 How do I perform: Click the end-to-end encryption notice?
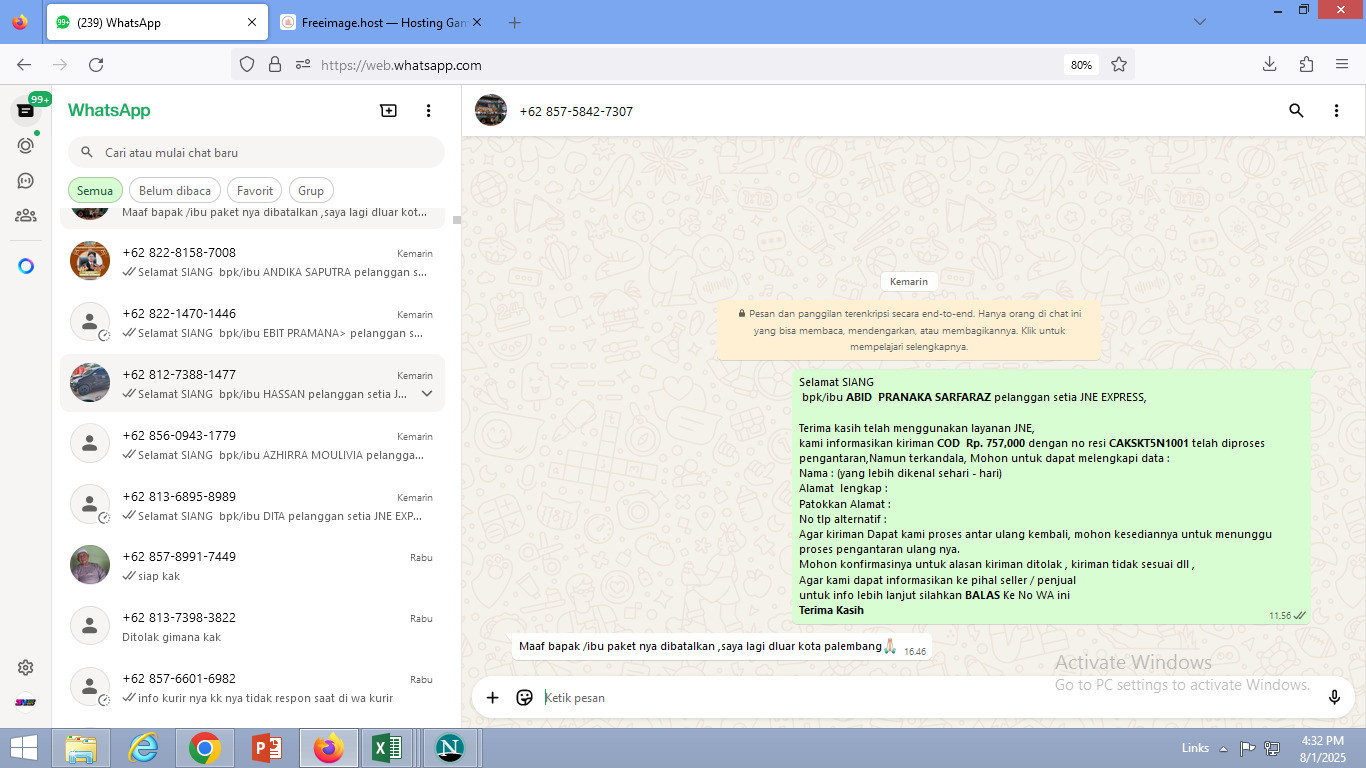coord(908,330)
